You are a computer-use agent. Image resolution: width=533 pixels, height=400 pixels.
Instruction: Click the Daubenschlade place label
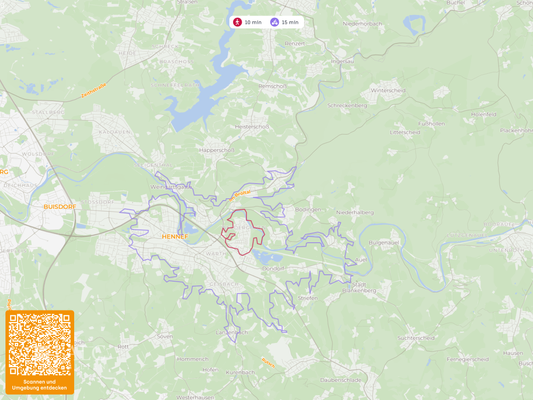pos(340,380)
